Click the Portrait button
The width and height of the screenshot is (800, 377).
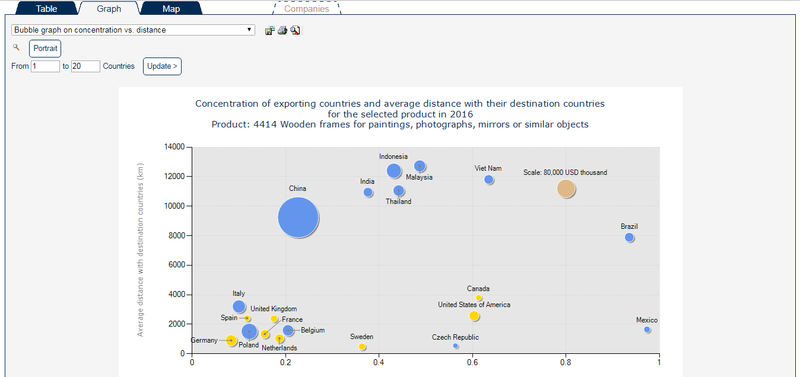[45, 49]
